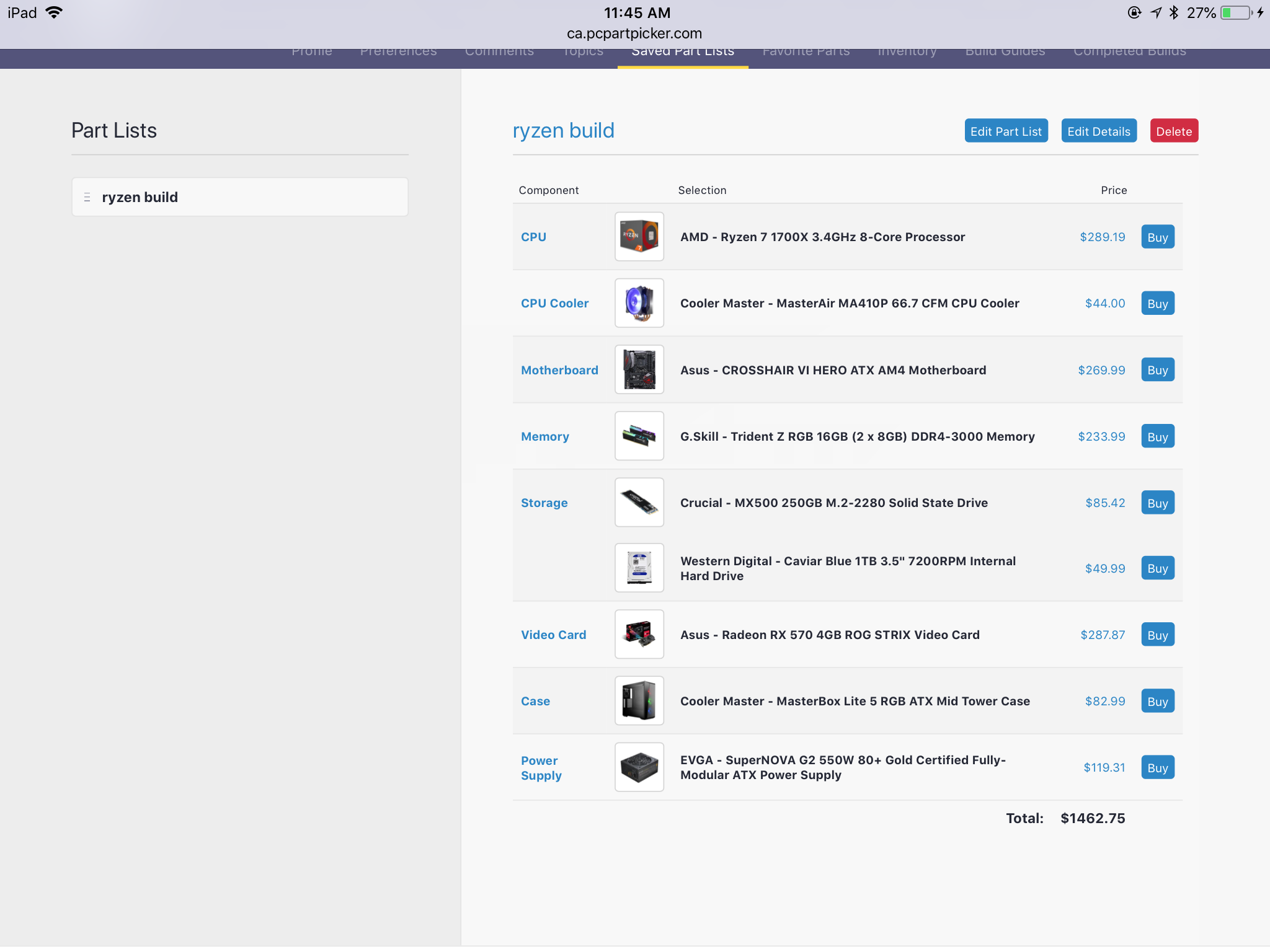Buy the Cooler Master MasterAir cooler
This screenshot has height=952, width=1270.
1158,303
